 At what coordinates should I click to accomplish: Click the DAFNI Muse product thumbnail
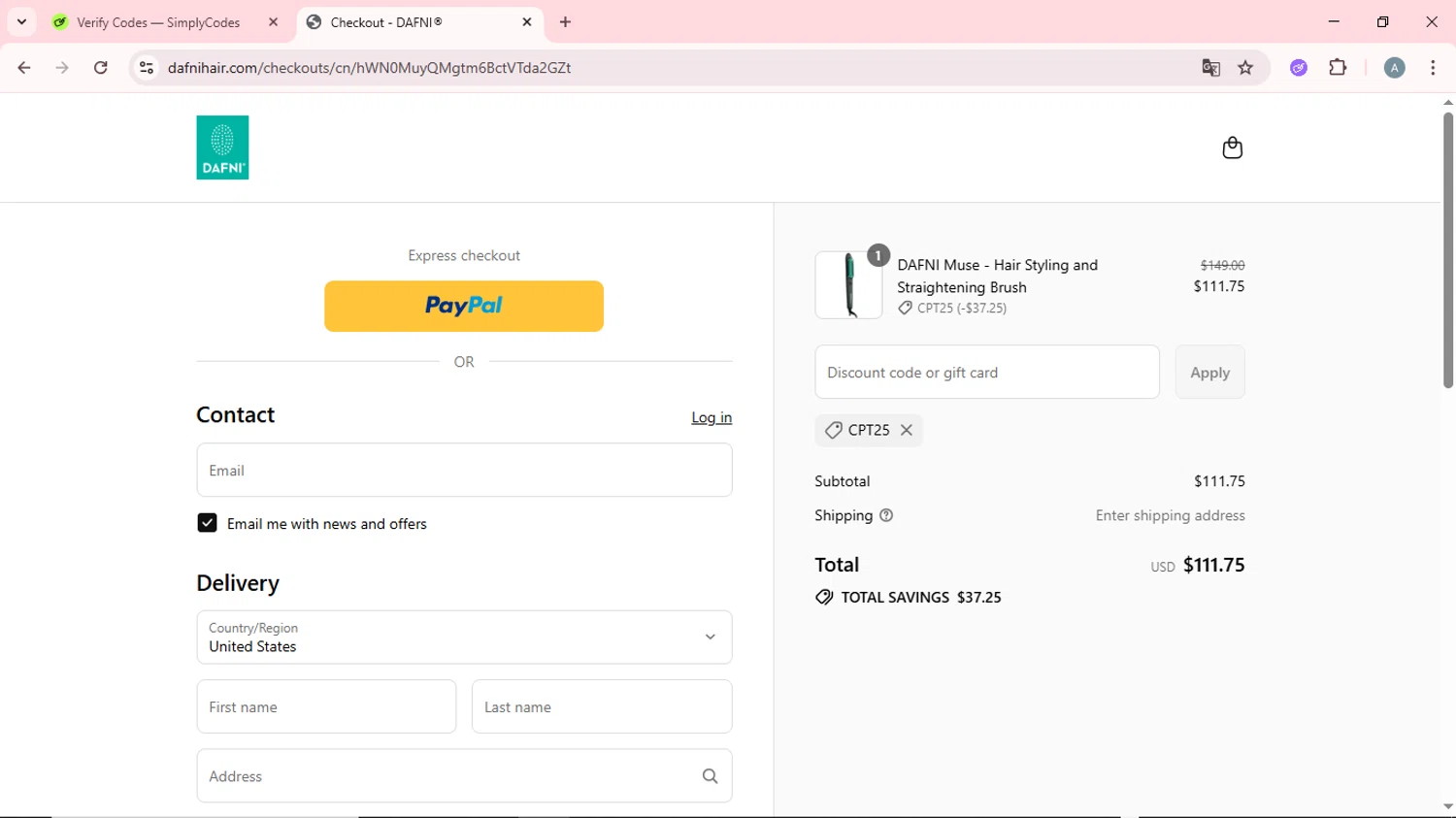coord(848,285)
